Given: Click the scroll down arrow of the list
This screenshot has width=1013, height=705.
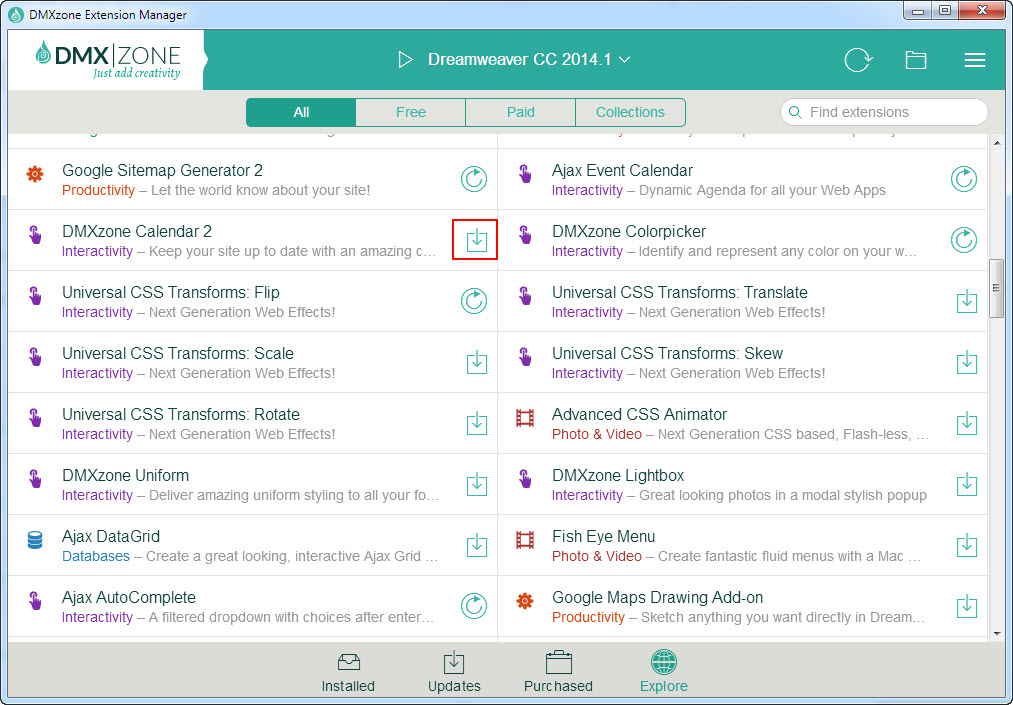Looking at the screenshot, I should click(996, 635).
